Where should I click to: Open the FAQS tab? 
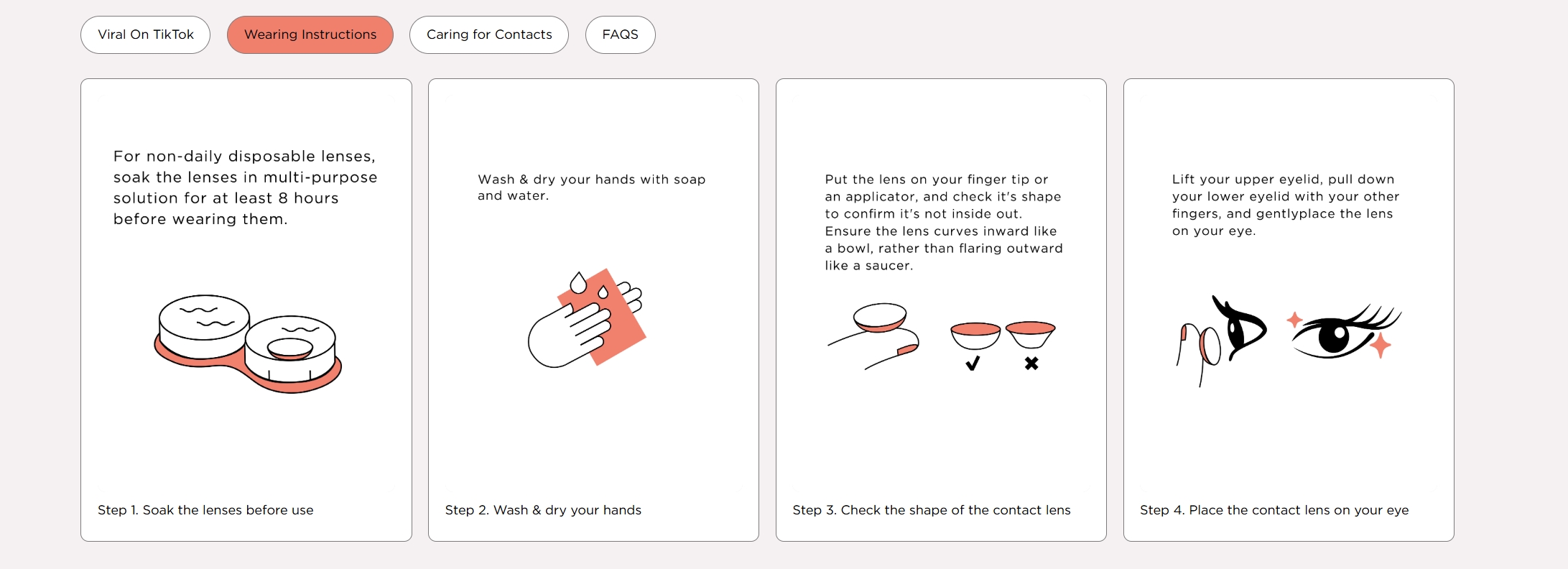[x=620, y=34]
